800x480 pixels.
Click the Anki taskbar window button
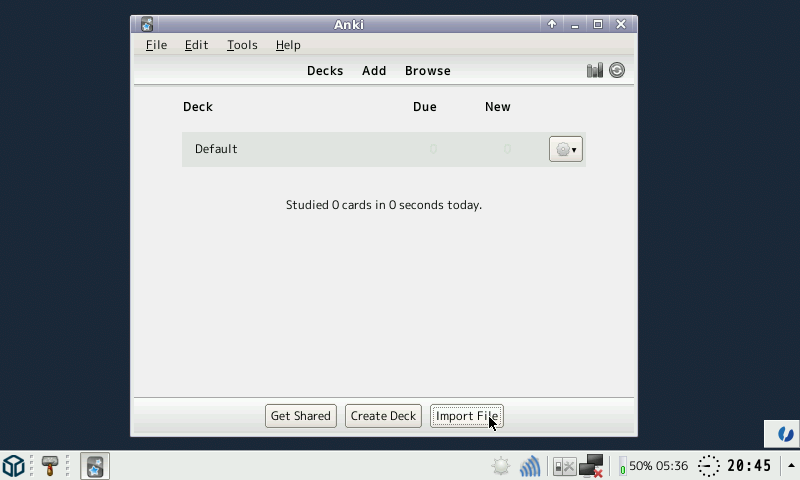coord(95,466)
